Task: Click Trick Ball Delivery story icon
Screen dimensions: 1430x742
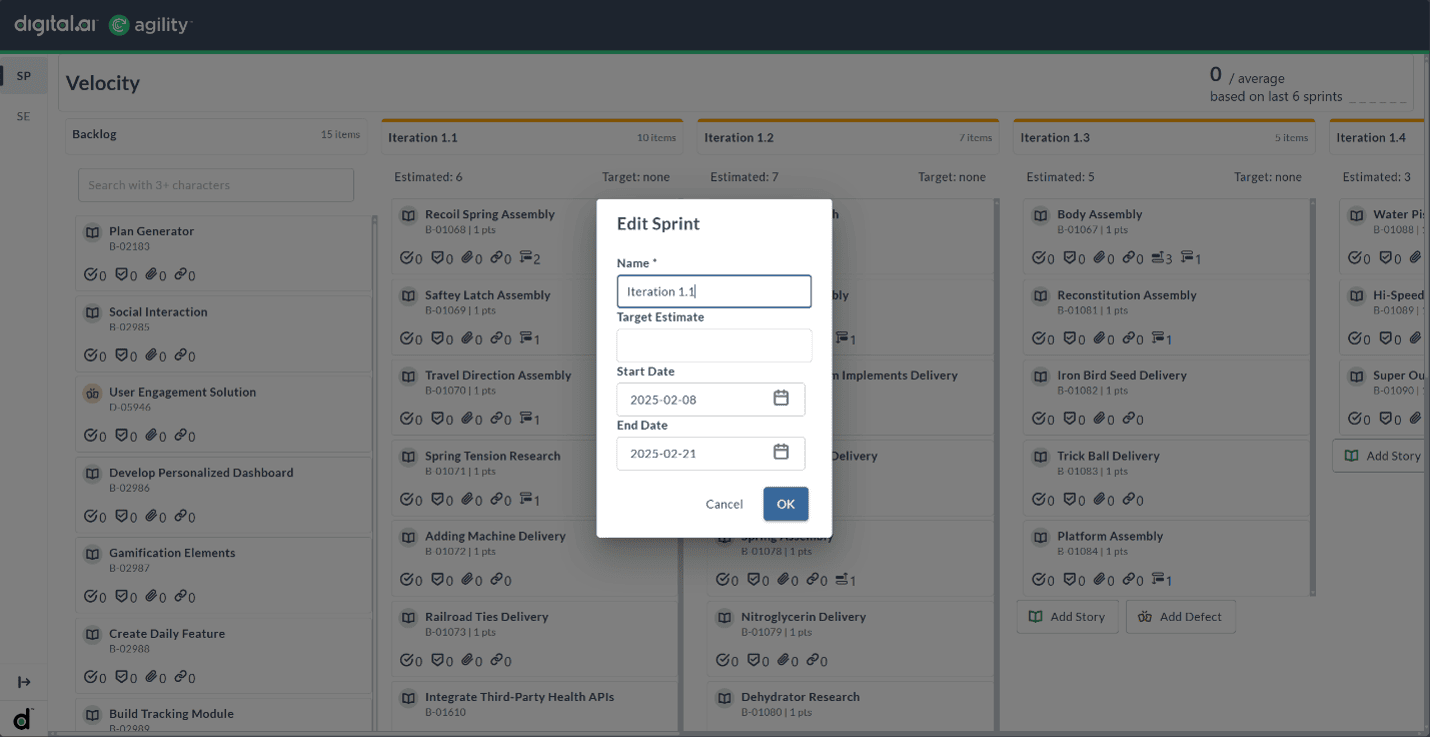Action: 1040,456
